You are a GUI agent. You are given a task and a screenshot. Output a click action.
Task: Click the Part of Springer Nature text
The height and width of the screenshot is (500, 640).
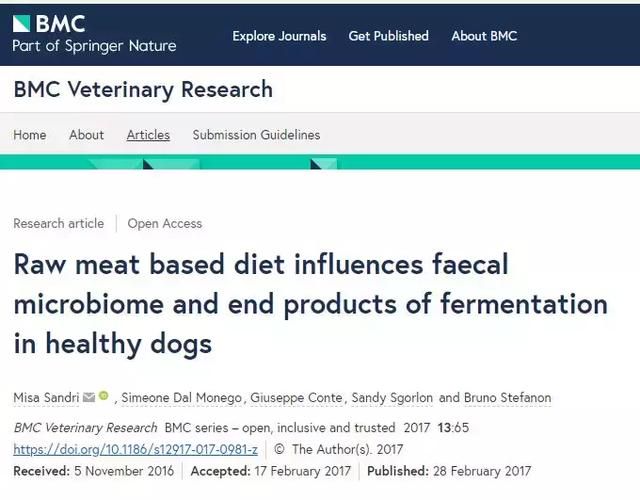click(94, 46)
